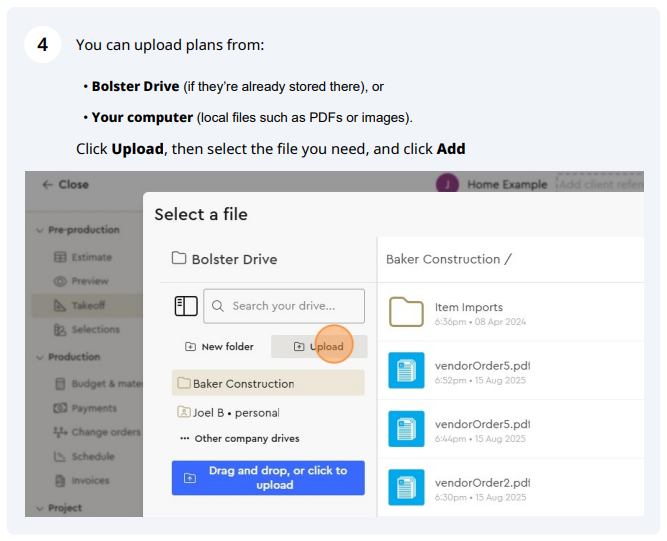The image size is (667, 541).
Task: Select the Baker Construction drive folder
Action: [x=268, y=383]
